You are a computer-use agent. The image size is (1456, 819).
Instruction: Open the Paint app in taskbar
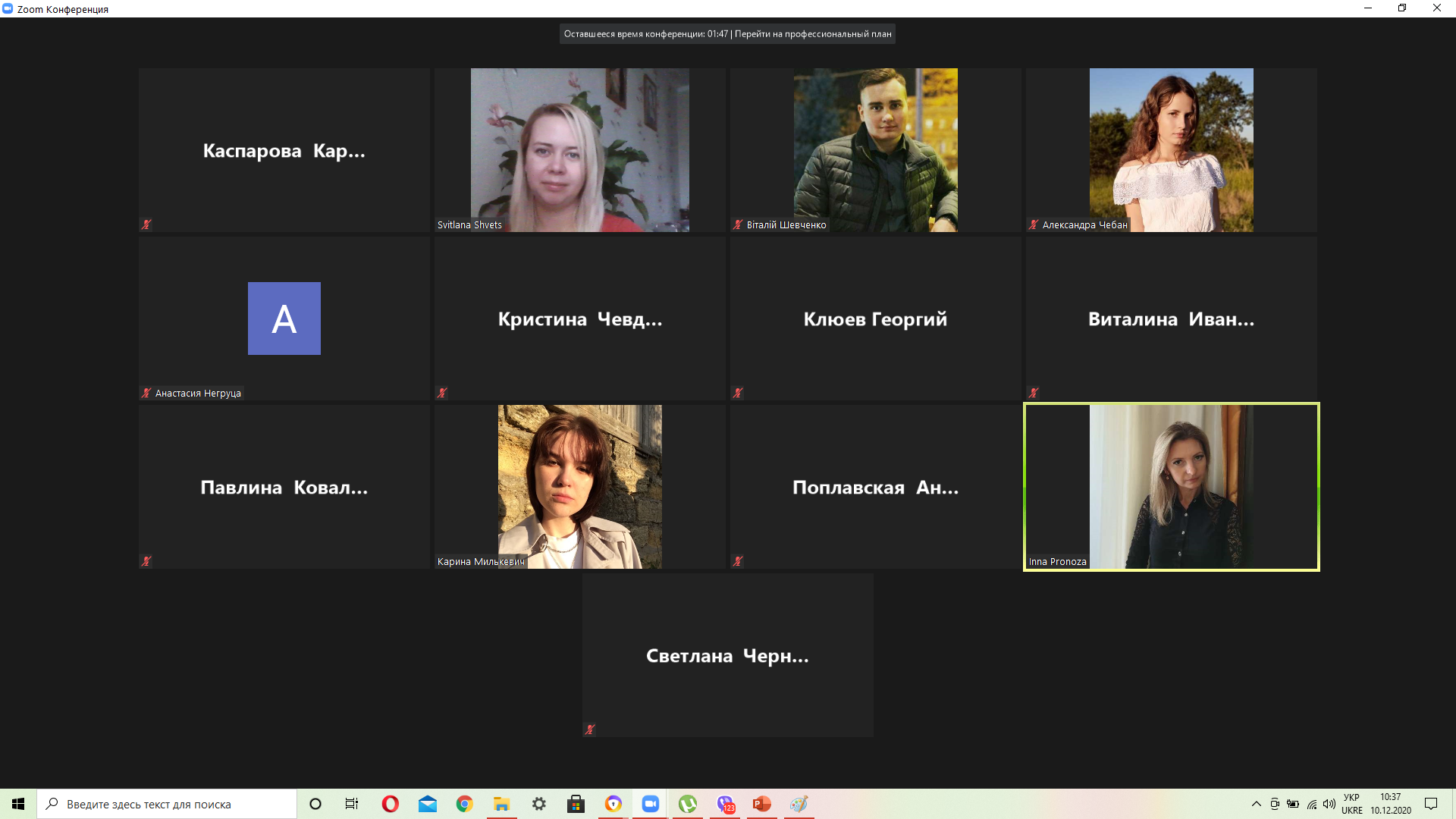coord(799,804)
